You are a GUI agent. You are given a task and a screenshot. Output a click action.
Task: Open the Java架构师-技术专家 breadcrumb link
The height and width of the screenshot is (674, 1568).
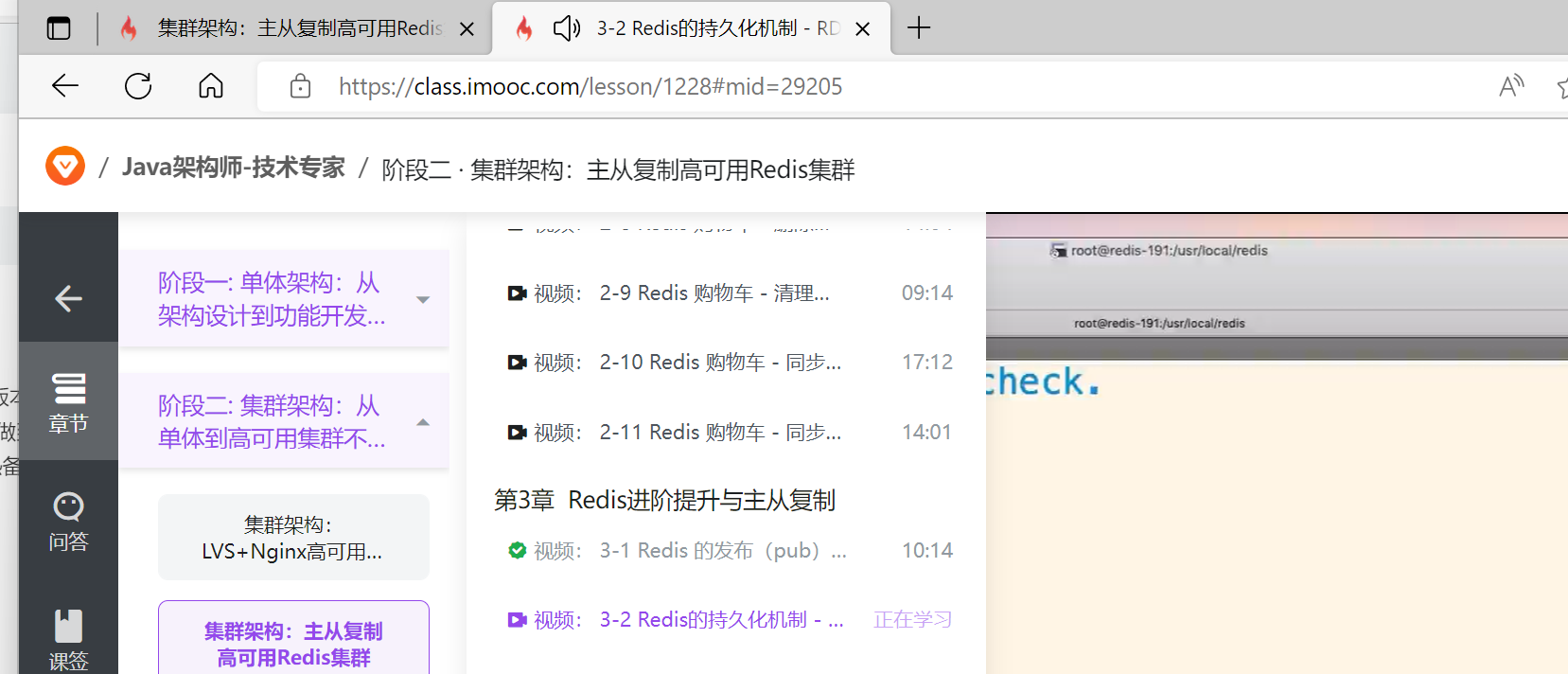tap(234, 168)
